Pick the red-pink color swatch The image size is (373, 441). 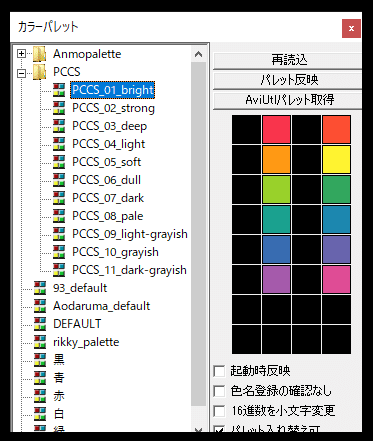[x=276, y=129]
